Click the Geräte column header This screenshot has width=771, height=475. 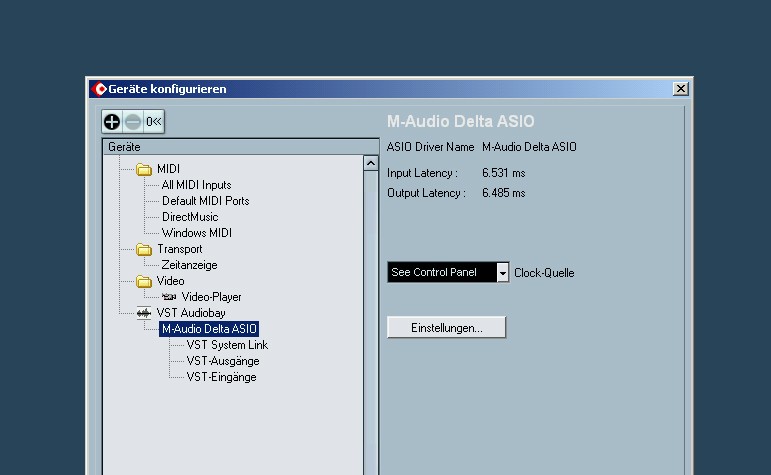(240, 147)
